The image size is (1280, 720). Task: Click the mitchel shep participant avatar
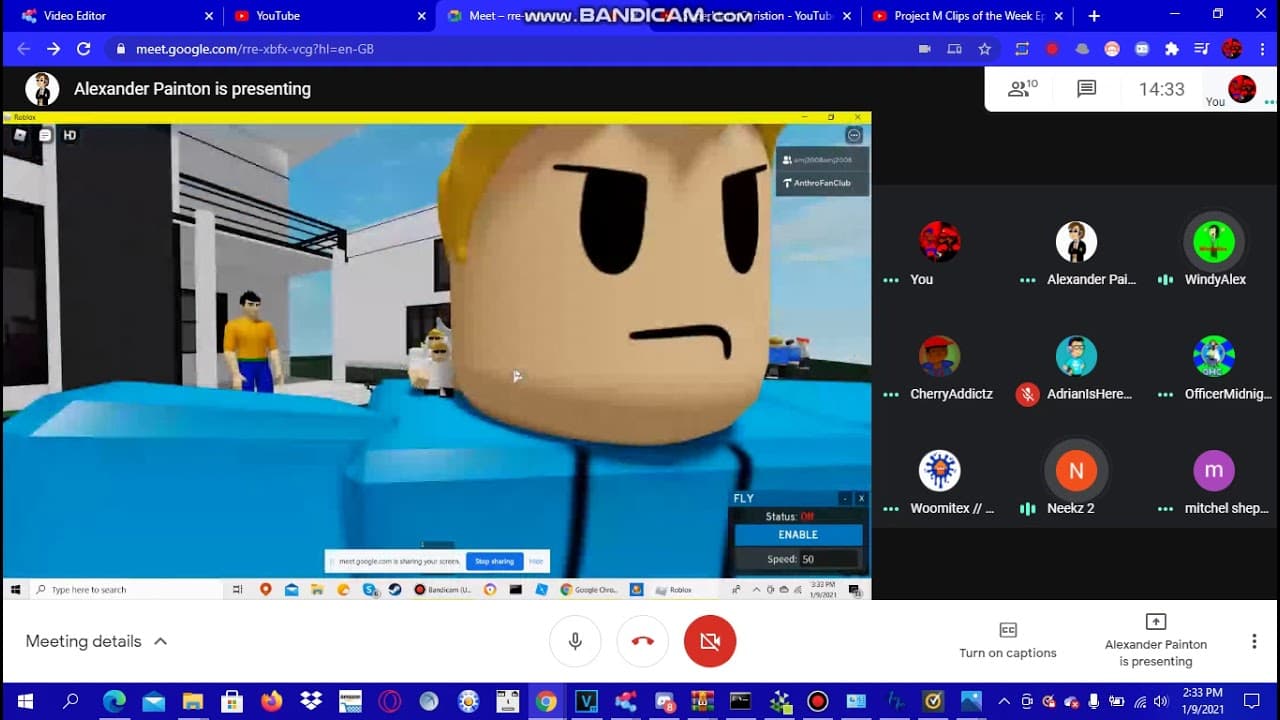tap(1214, 470)
